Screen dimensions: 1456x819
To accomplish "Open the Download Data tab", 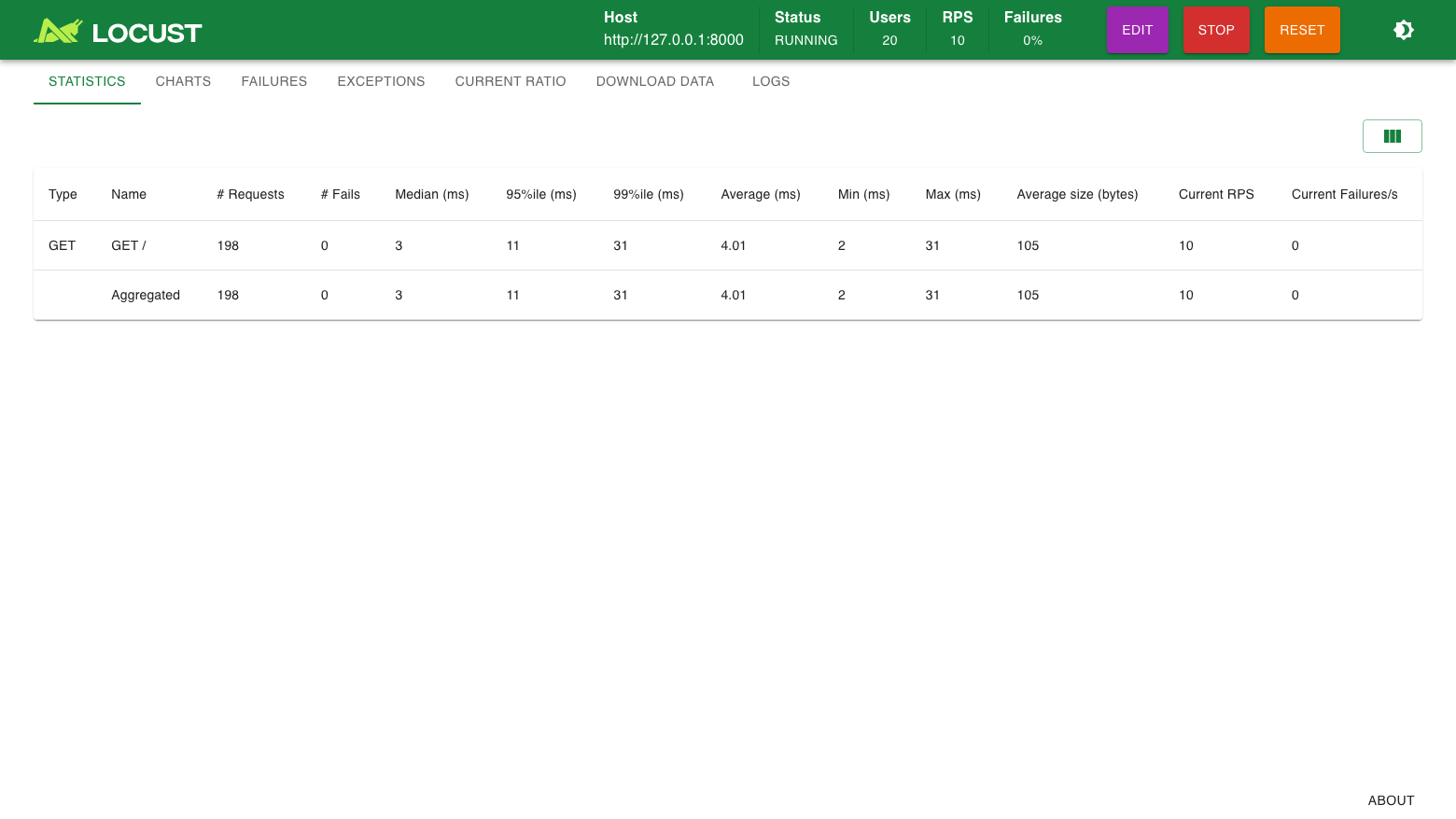I will tap(655, 81).
